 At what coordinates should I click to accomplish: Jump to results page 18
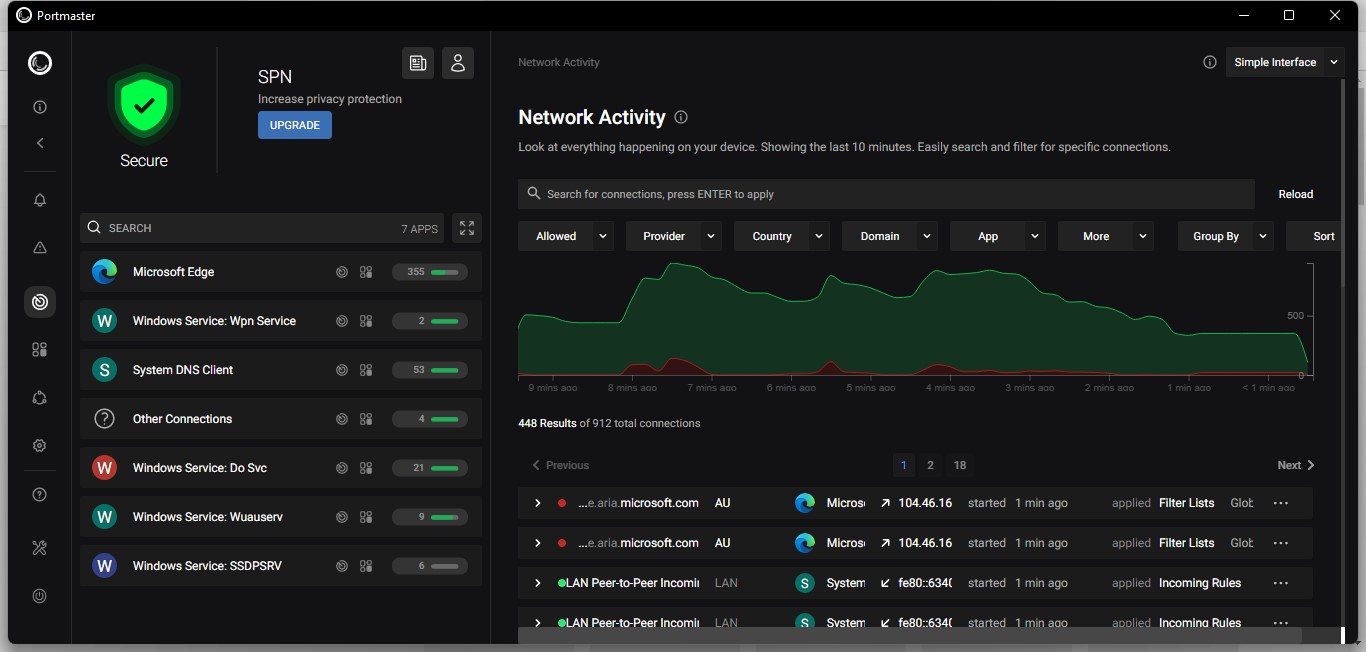(x=960, y=465)
